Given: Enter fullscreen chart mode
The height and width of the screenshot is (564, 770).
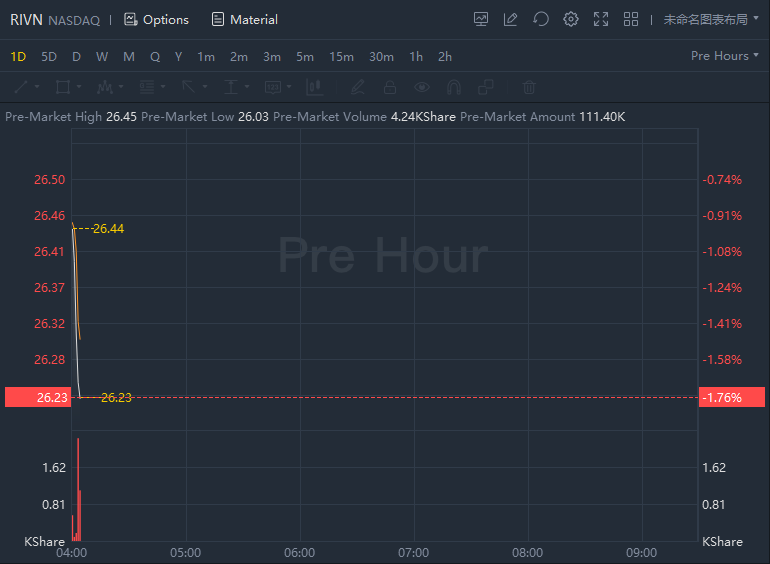Looking at the screenshot, I should [601, 19].
